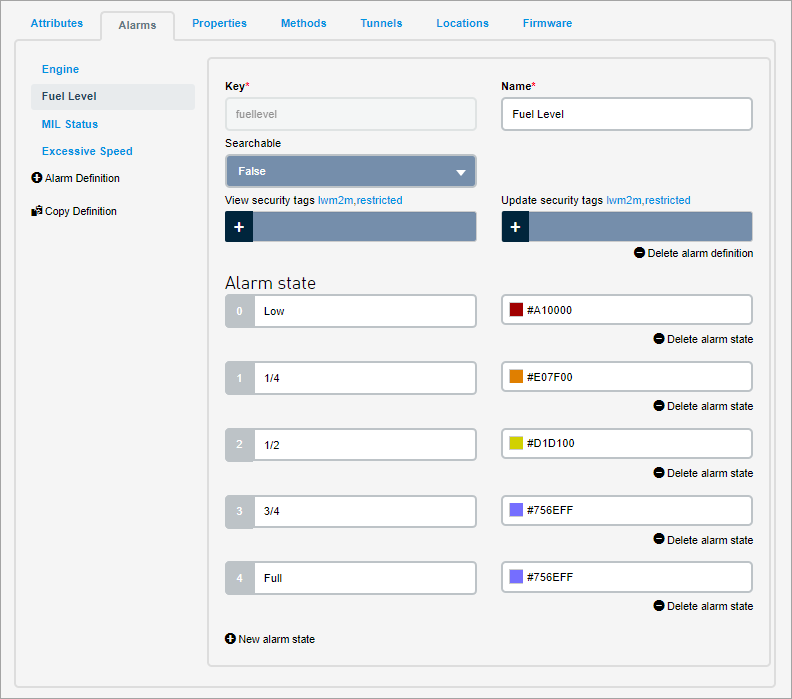Click the View security tags input bar

click(364, 227)
